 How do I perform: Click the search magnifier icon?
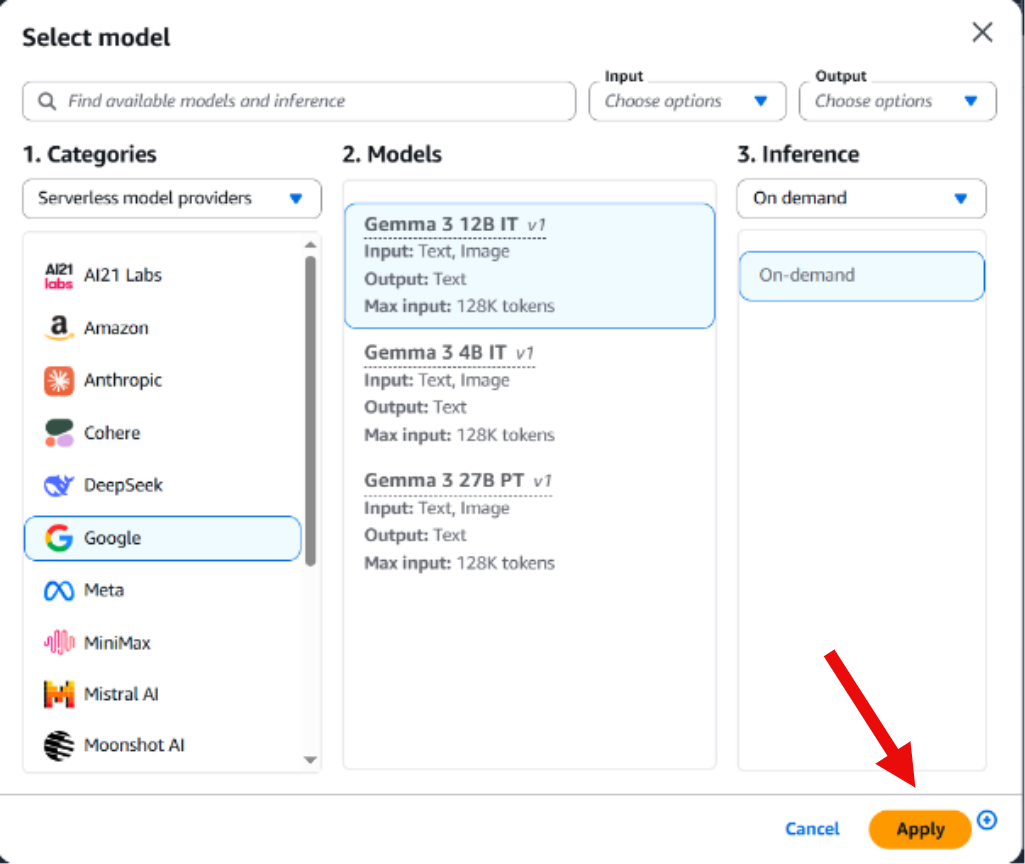(x=46, y=101)
